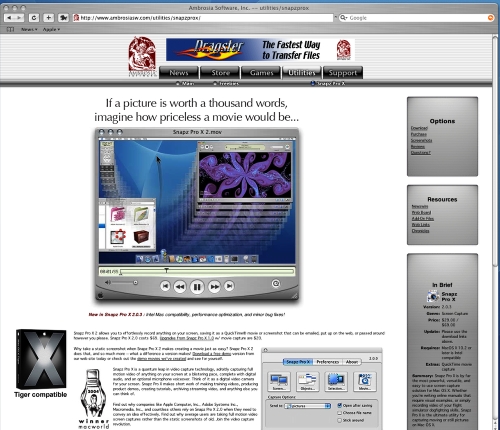Click the movie playhead marker
This screenshot has width=500, height=430.
pyautogui.click(x=166, y=271)
